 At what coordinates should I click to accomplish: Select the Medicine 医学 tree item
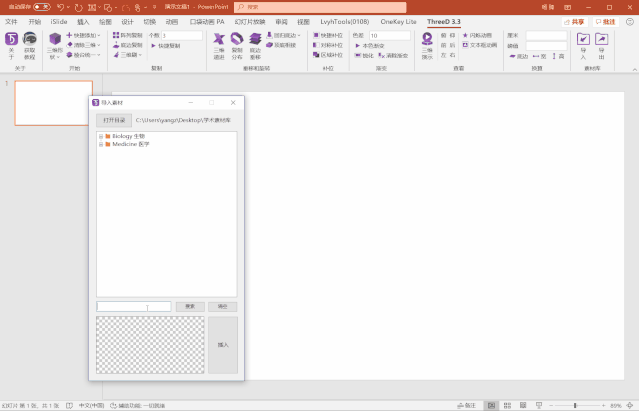tap(131, 144)
